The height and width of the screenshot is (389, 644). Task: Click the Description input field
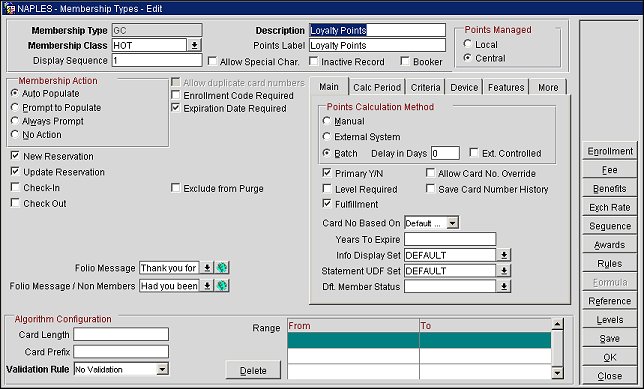point(377,30)
